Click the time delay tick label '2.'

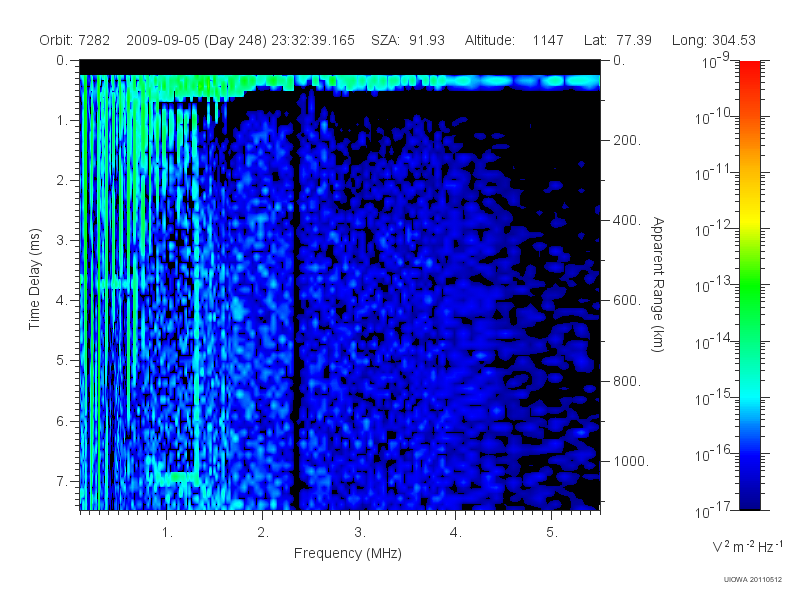point(62,181)
